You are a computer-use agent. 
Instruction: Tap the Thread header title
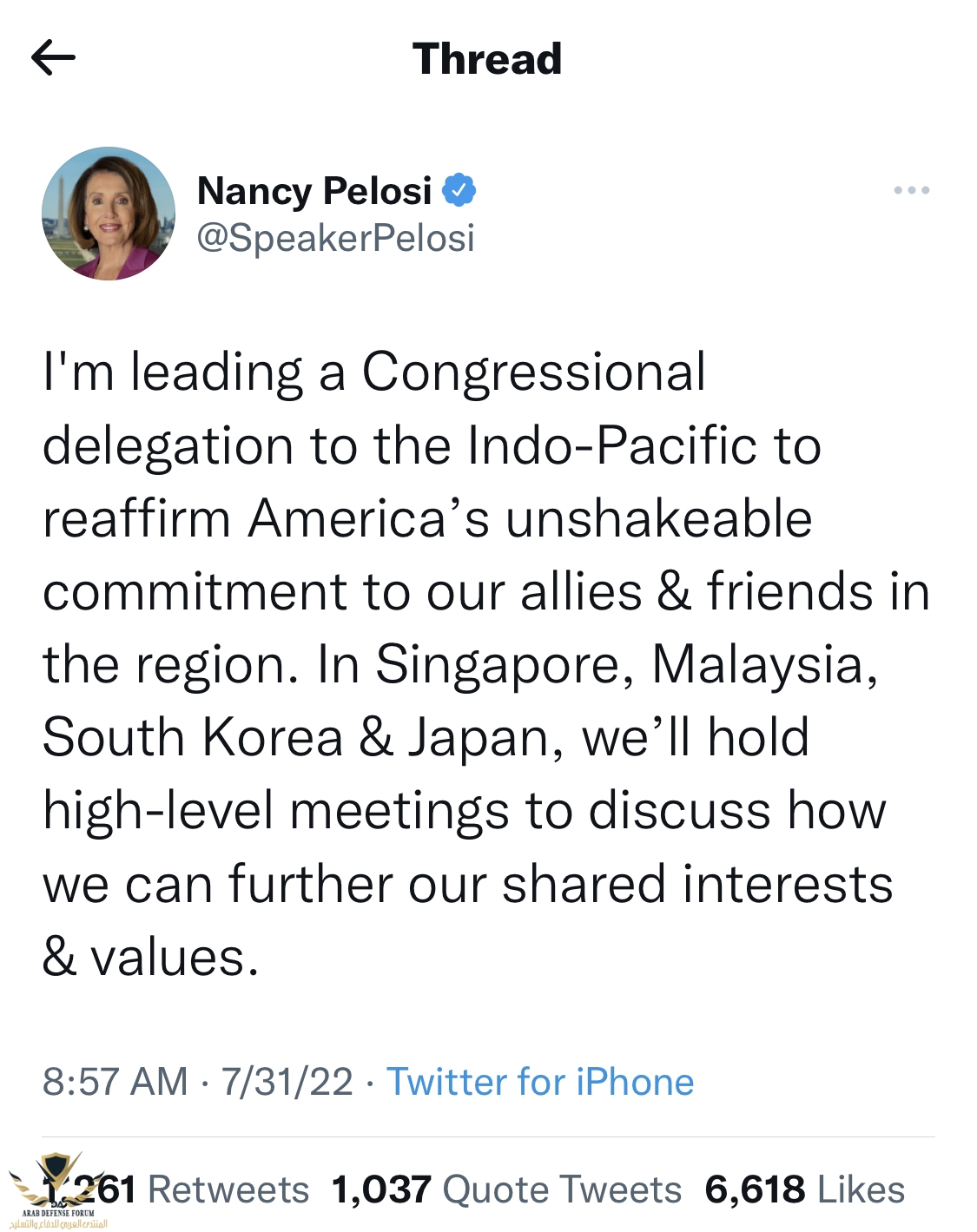[487, 59]
